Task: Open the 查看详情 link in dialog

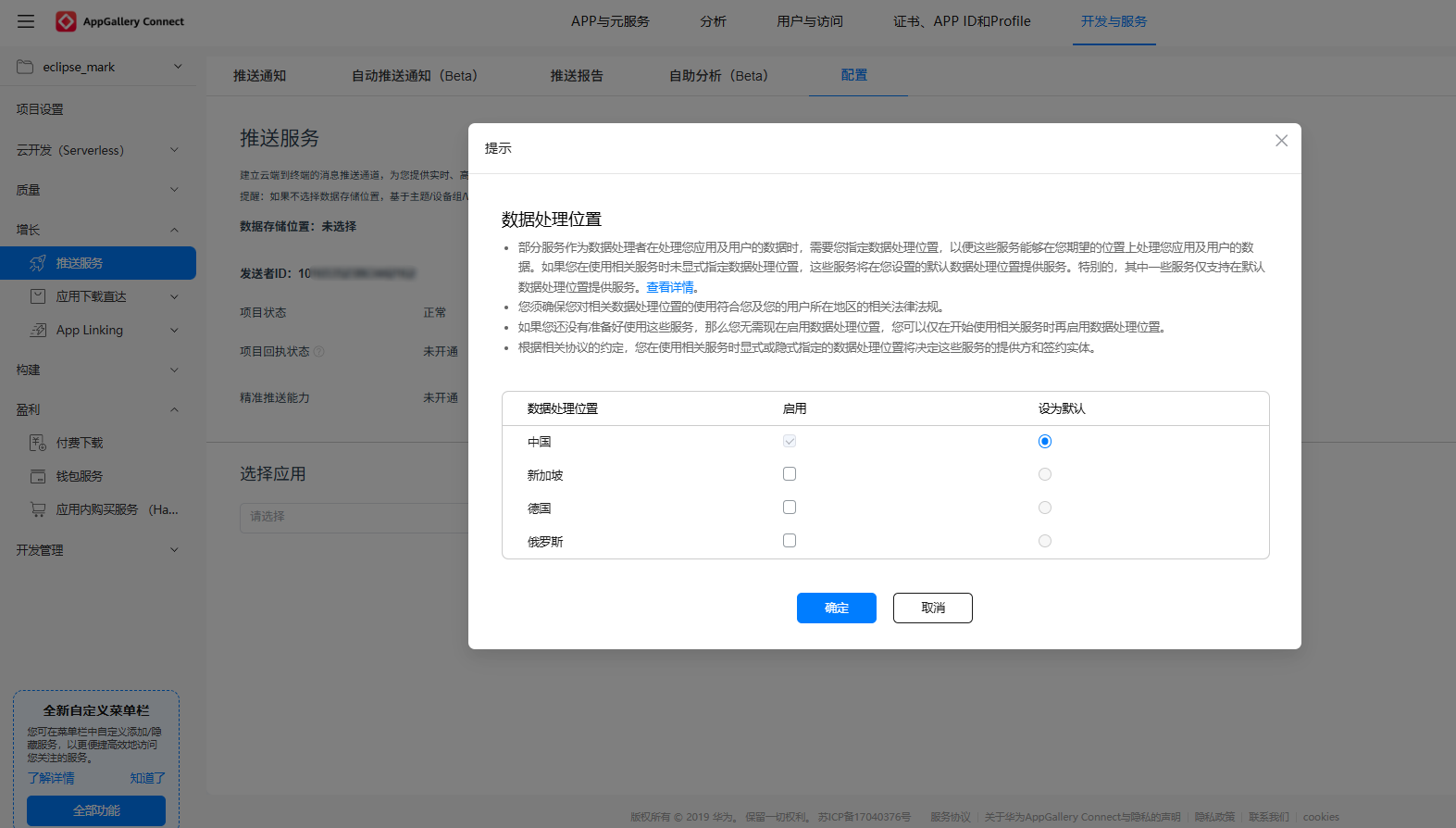Action: click(670, 287)
